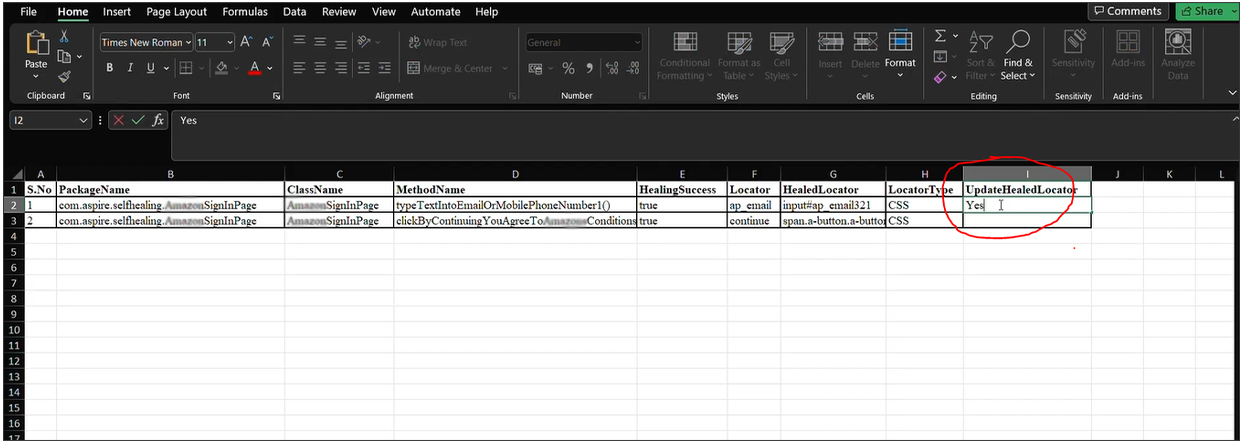Screen dimensions: 1243x445
Task: Click the AutoSum sigma icon
Action: click(x=940, y=36)
